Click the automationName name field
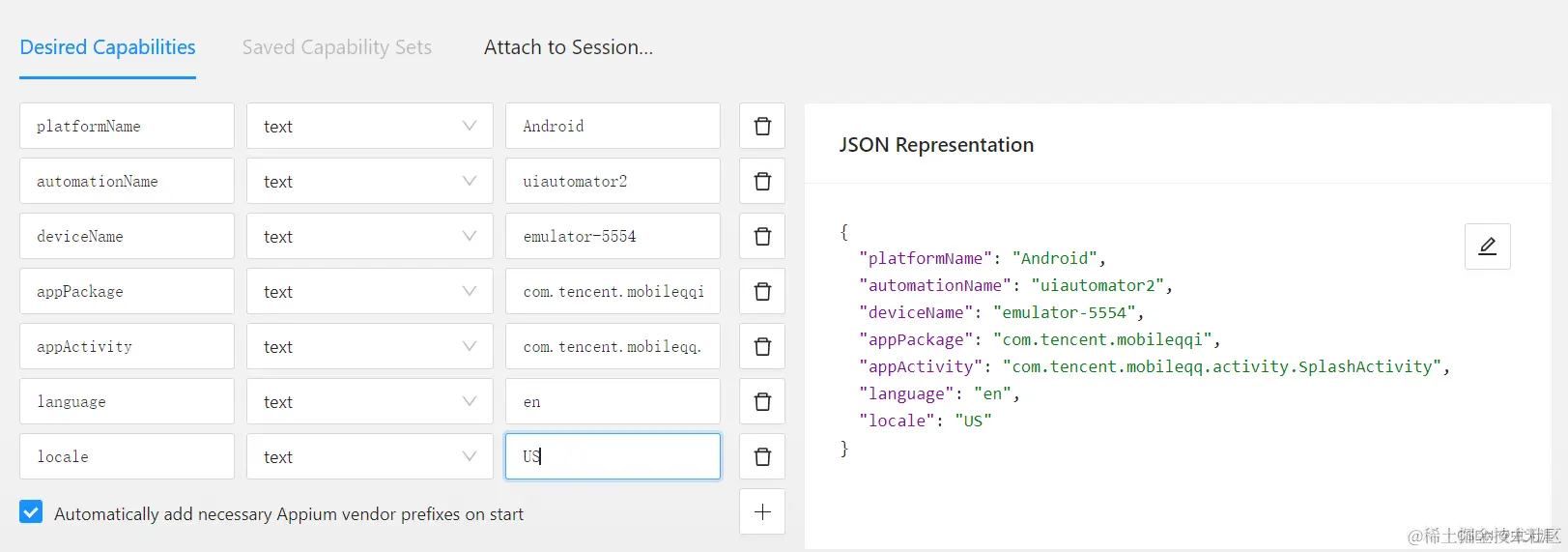 click(x=127, y=181)
